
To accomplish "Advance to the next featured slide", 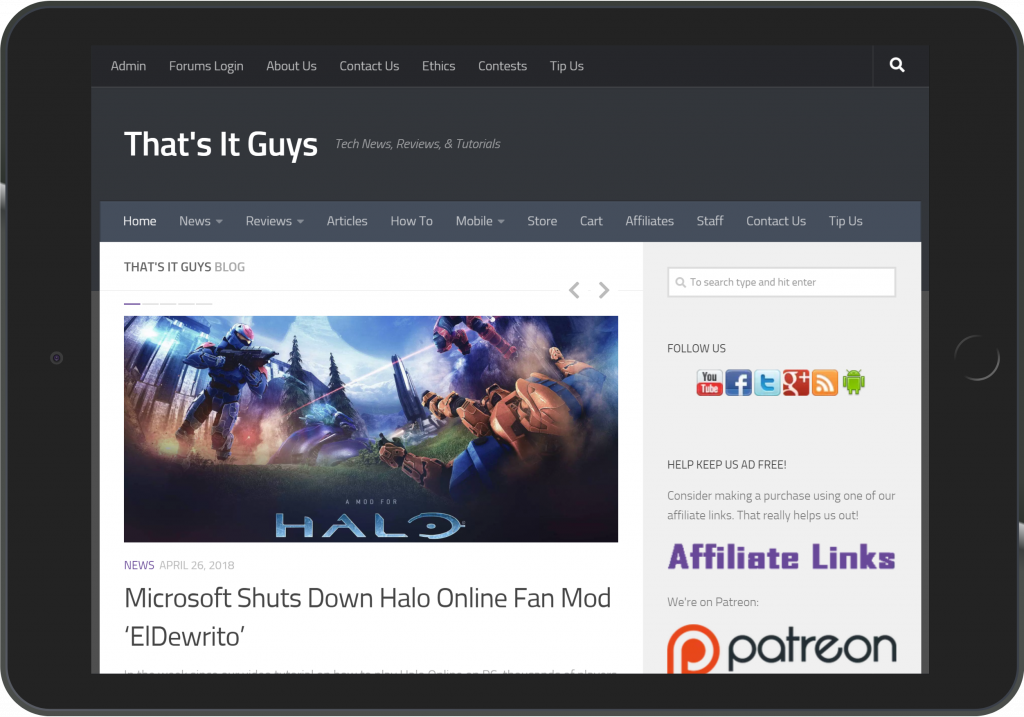I will pyautogui.click(x=604, y=290).
